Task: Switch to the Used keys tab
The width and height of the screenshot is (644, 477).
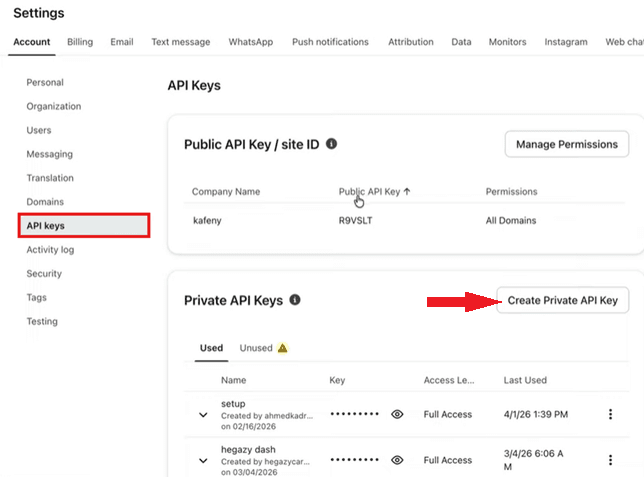Action: point(211,348)
